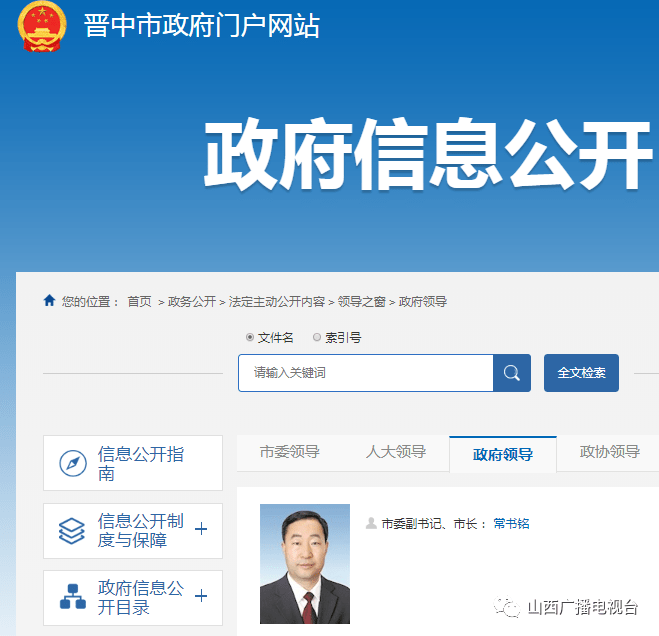Viewport: 659px width, 636px height.
Task: Click the layers icon for 信息公开制度与保障
Action: coord(71,530)
